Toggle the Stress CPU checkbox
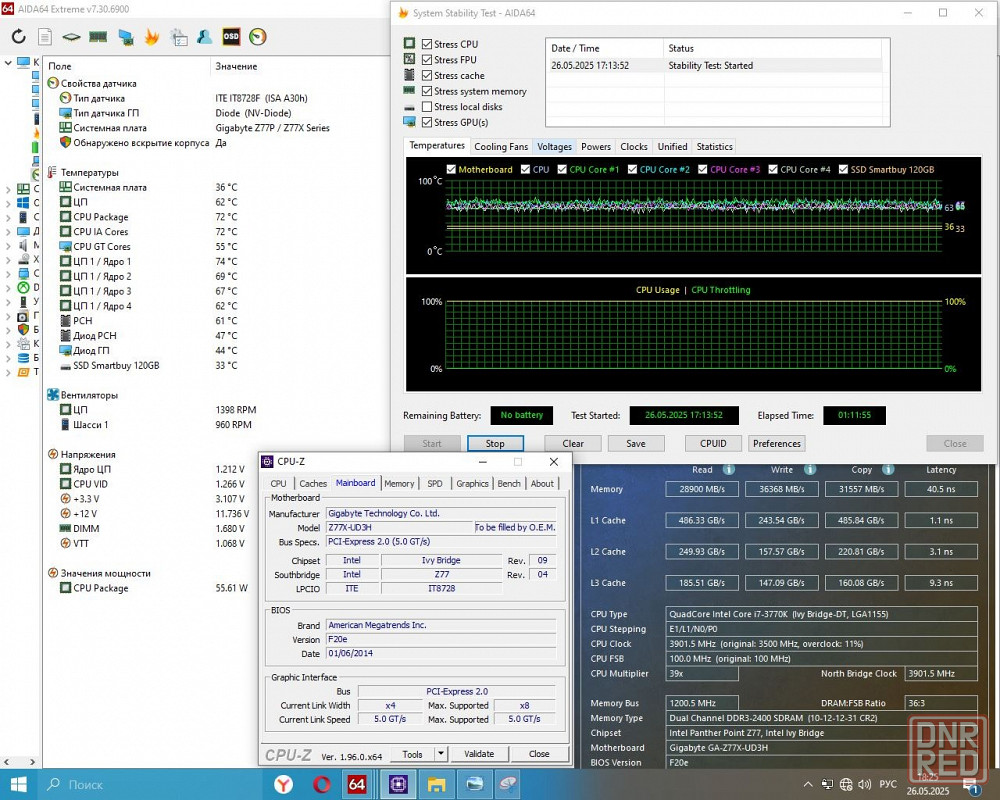The image size is (1000, 800). (427, 44)
